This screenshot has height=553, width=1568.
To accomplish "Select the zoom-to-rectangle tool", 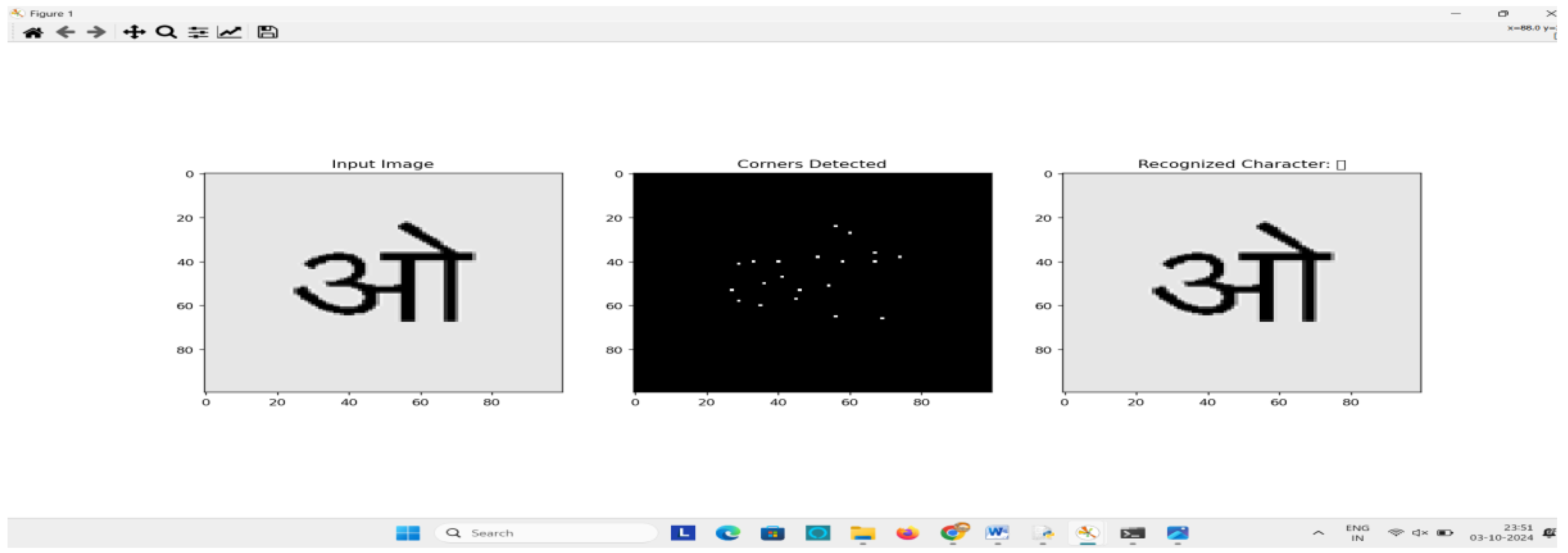I will pyautogui.click(x=166, y=32).
